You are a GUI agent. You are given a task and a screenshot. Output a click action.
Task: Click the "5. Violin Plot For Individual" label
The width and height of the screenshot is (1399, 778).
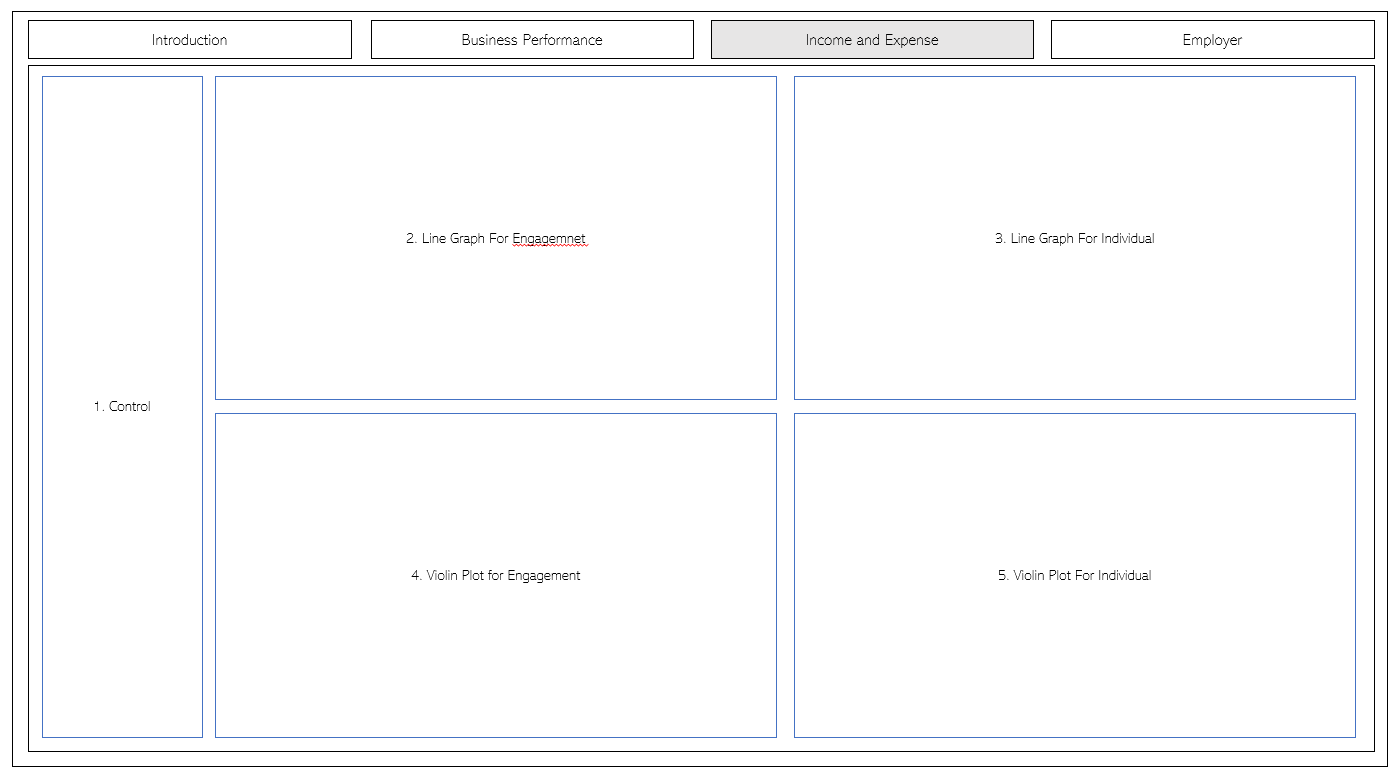point(1074,576)
